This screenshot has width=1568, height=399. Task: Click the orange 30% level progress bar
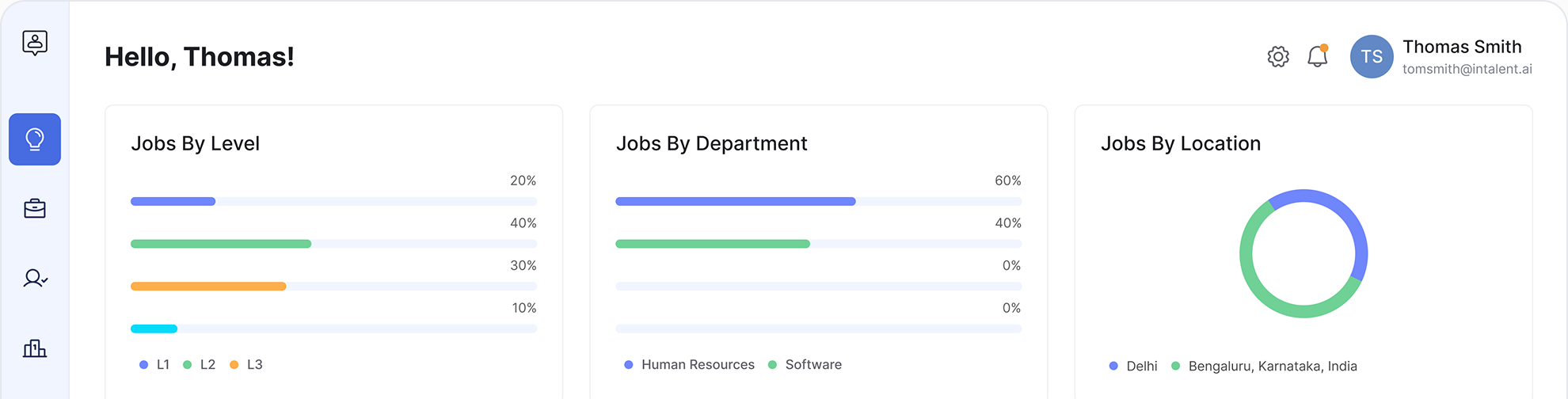pos(208,287)
